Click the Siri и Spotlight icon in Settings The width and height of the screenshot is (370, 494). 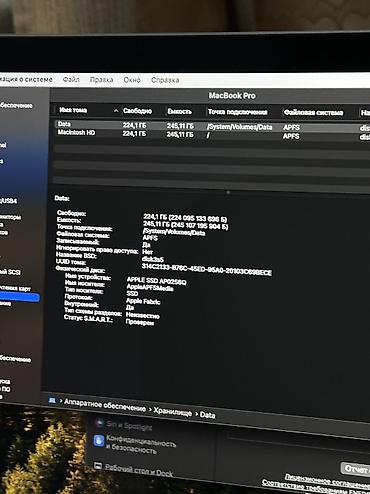click(x=99, y=423)
